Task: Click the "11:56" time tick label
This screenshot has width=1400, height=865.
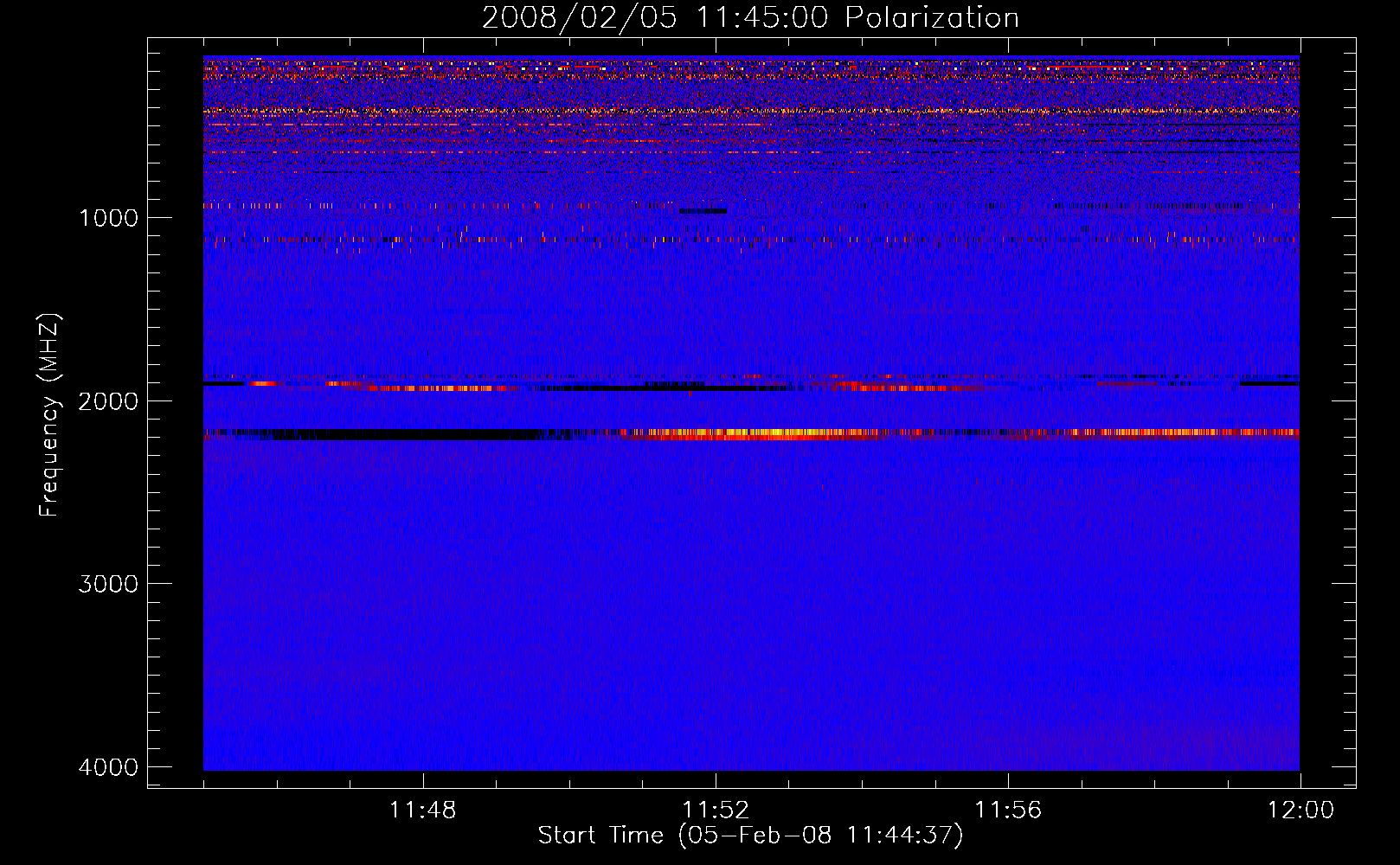Action: tap(1008, 810)
